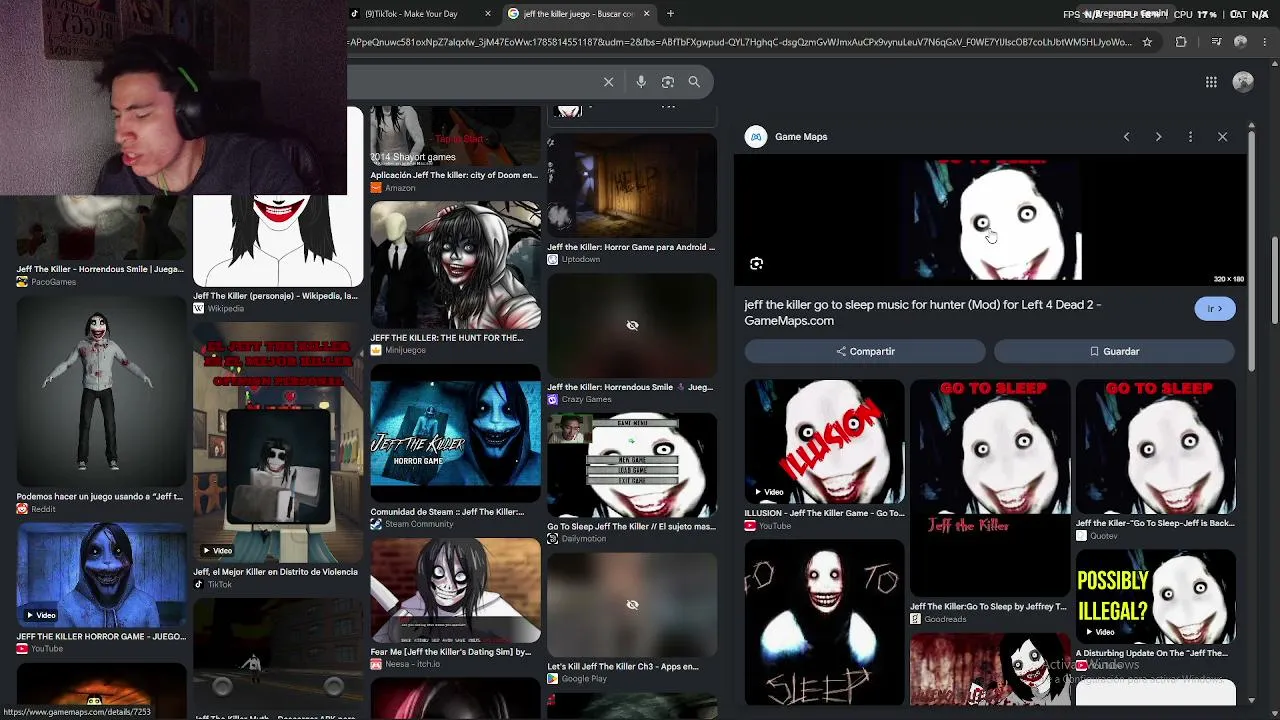Click the browser address bar URL
Viewport: 1280px width, 720px height.
pos(740,42)
